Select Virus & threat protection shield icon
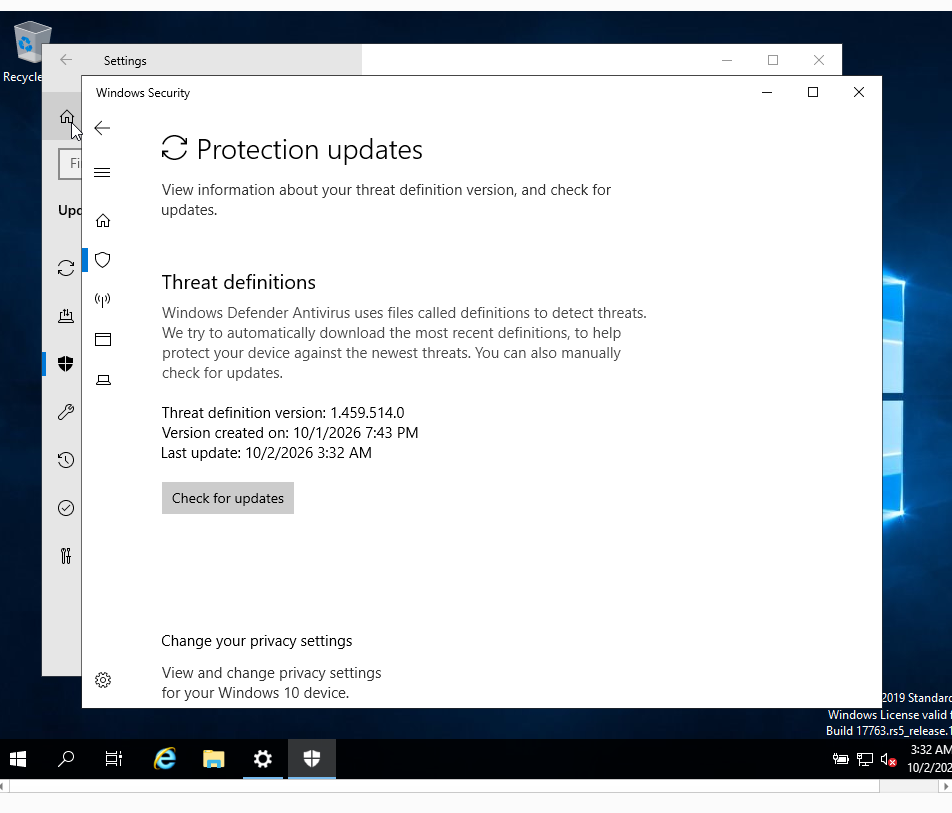Screen dimensions: 952x813 [103, 260]
